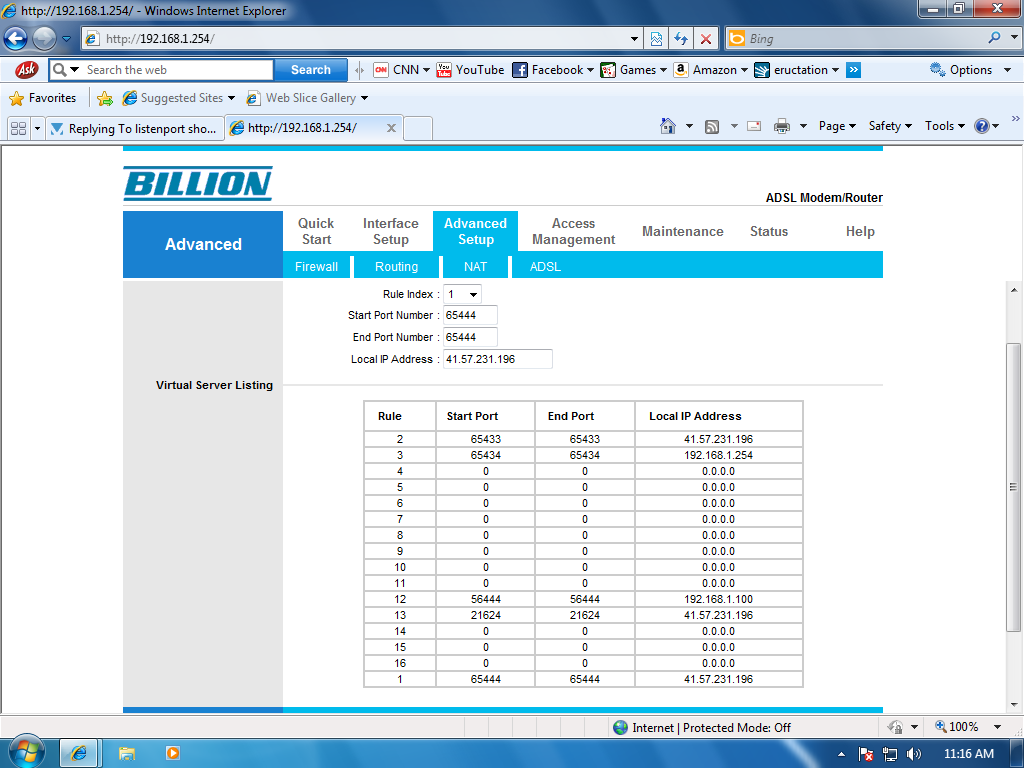Click the Compatibility View icon in address bar
1024x768 pixels.
click(656, 39)
